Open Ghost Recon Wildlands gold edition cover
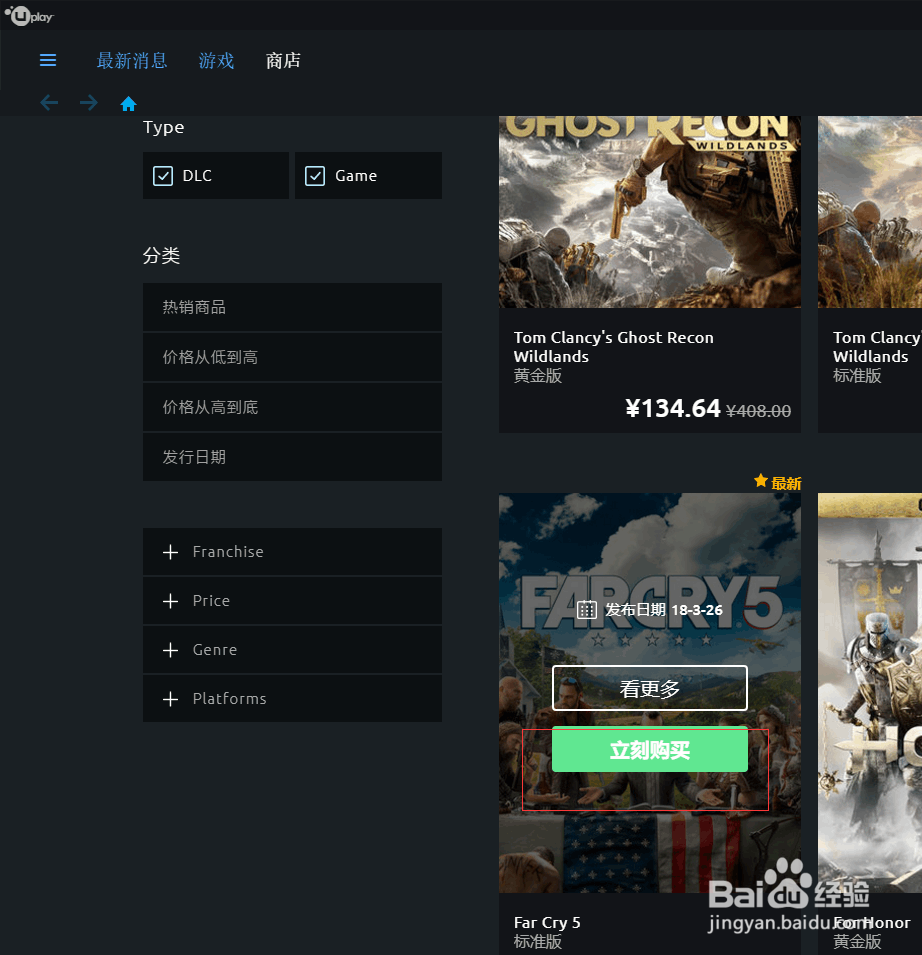 650,212
